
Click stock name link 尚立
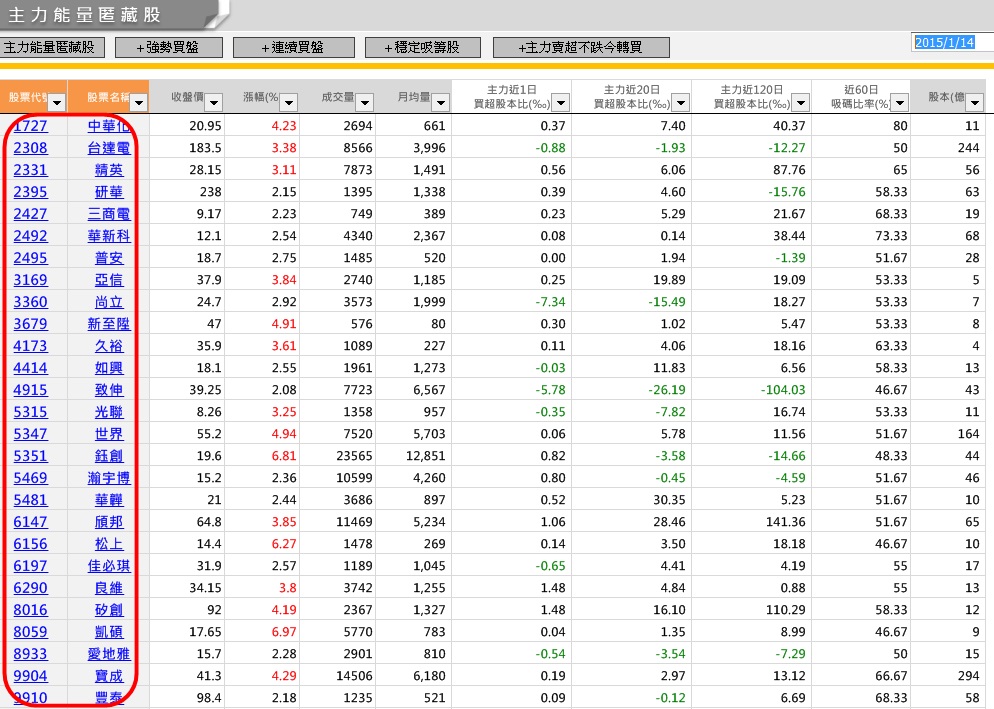[x=109, y=302]
